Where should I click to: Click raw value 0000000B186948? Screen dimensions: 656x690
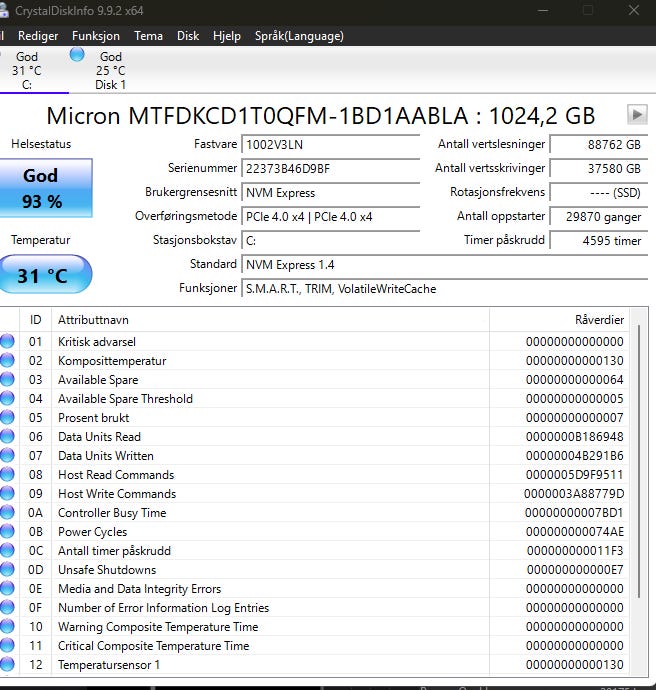[575, 437]
